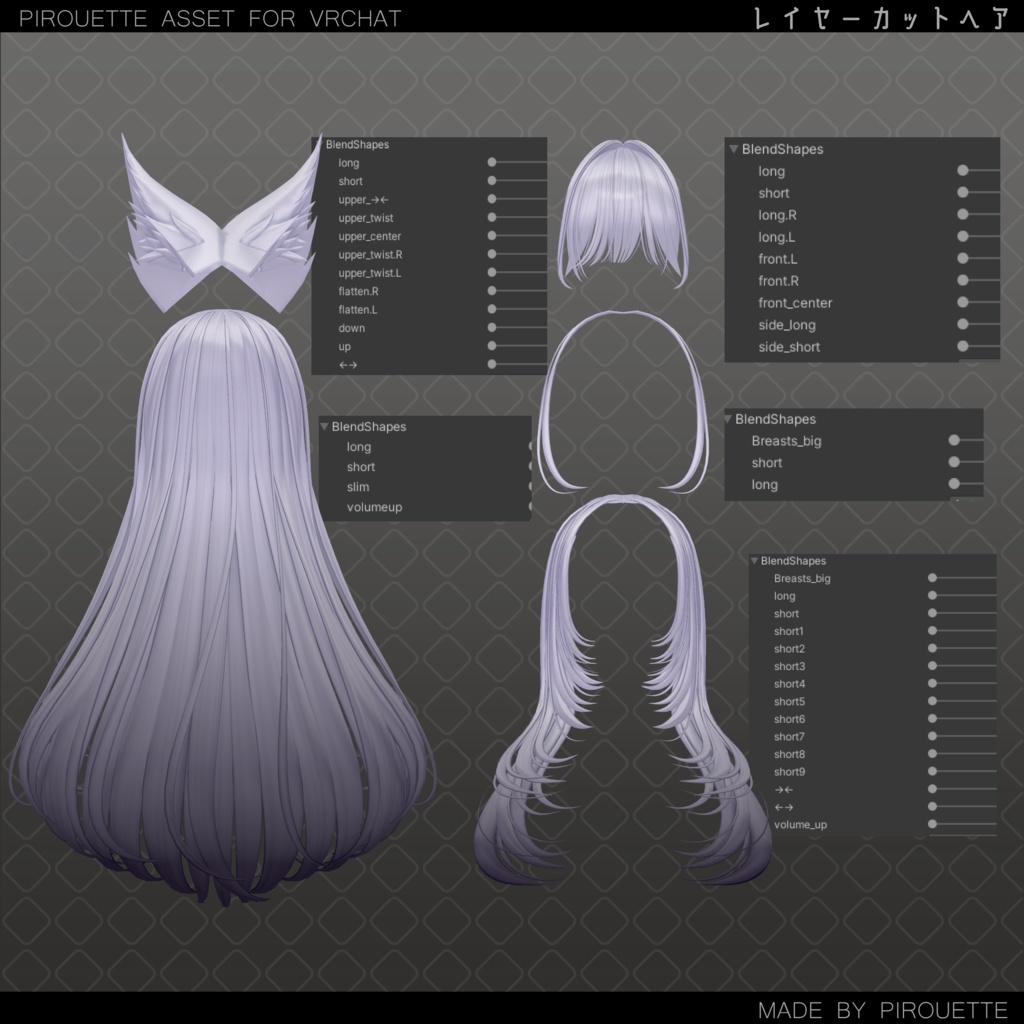Viewport: 1024px width, 1024px height.
Task: Adjust the upper_twist blendshape slider
Action: coord(490,218)
